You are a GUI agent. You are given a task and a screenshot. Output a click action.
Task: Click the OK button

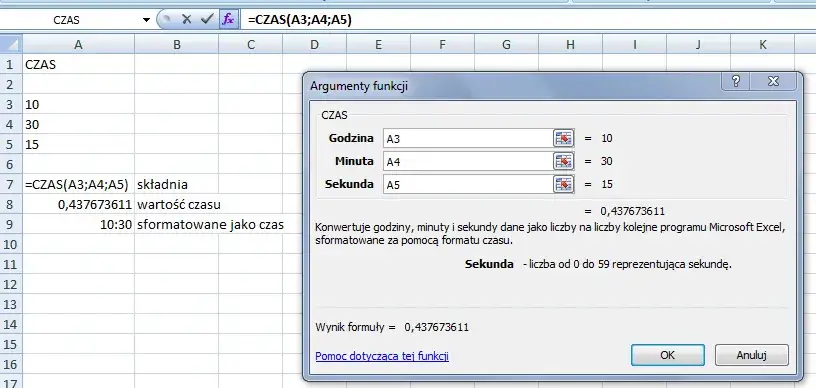point(668,355)
